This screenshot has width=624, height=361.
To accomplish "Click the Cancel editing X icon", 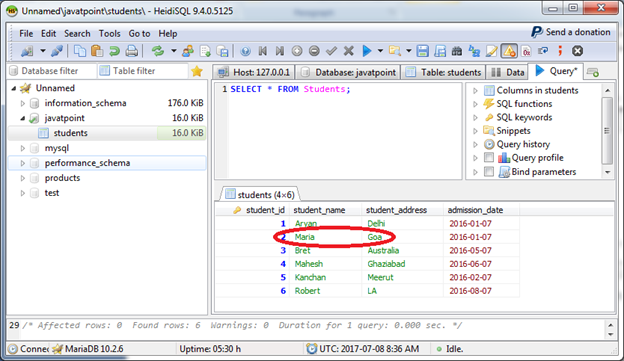I will (349, 51).
